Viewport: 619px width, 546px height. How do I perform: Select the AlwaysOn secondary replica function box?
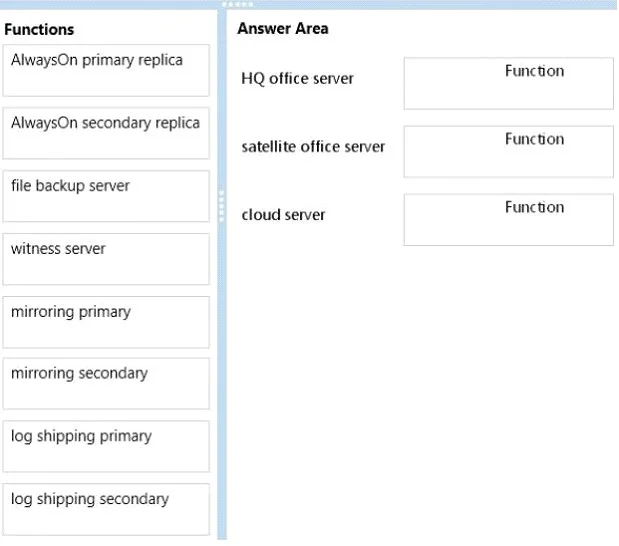click(106, 133)
